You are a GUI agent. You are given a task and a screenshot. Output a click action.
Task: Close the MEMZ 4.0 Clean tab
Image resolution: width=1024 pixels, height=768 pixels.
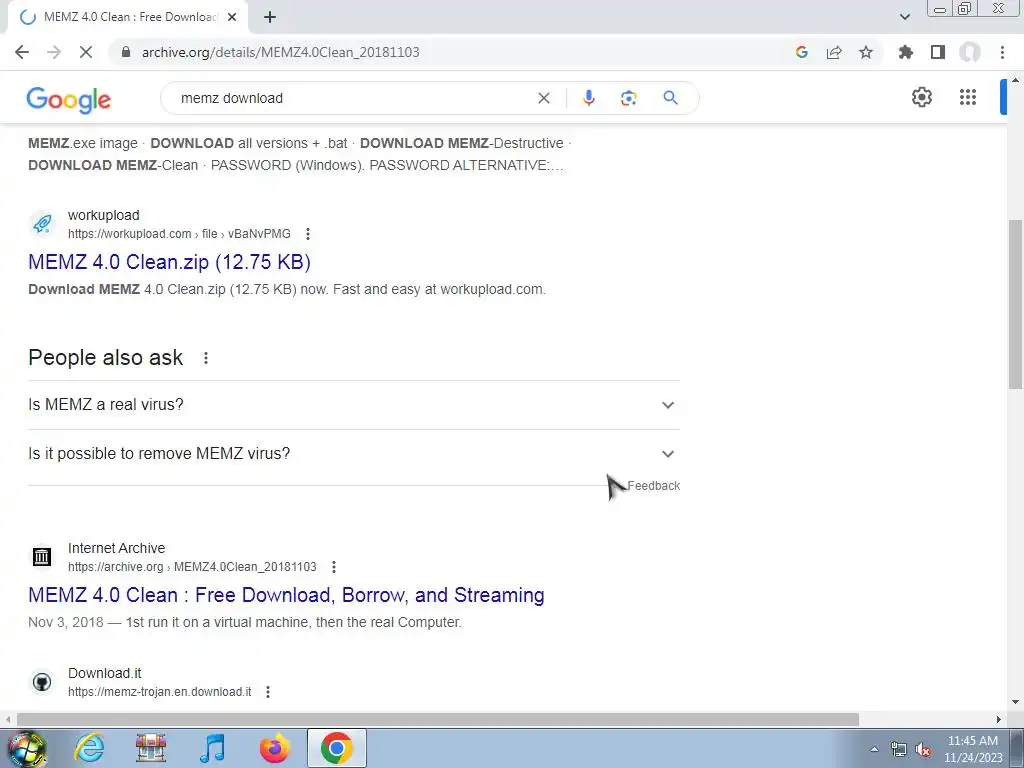tap(232, 17)
